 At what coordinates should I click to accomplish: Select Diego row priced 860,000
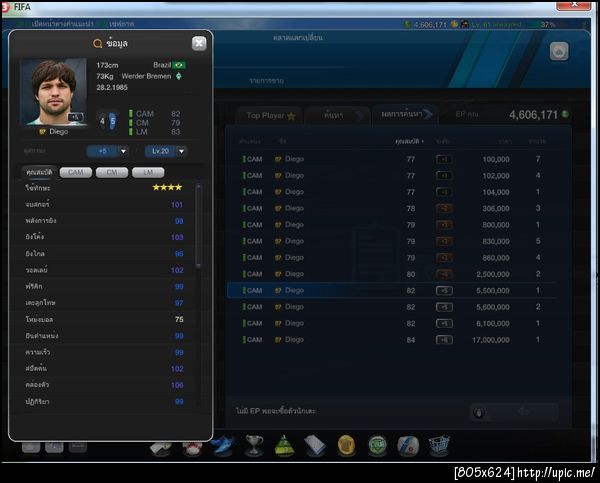(x=391, y=258)
